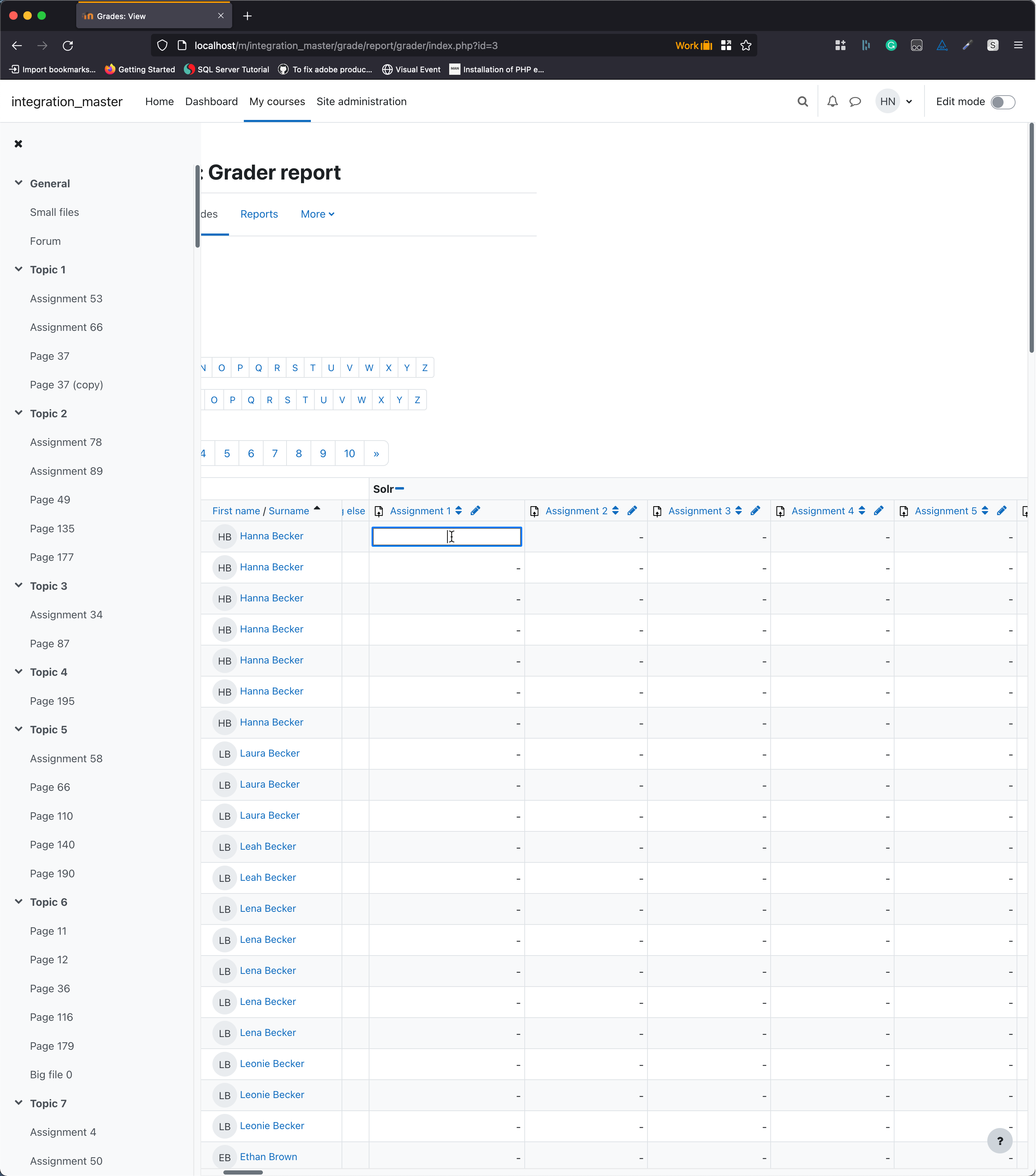Click the help question mark button
Viewport: 1036px width, 1176px height.
[x=1000, y=1141]
